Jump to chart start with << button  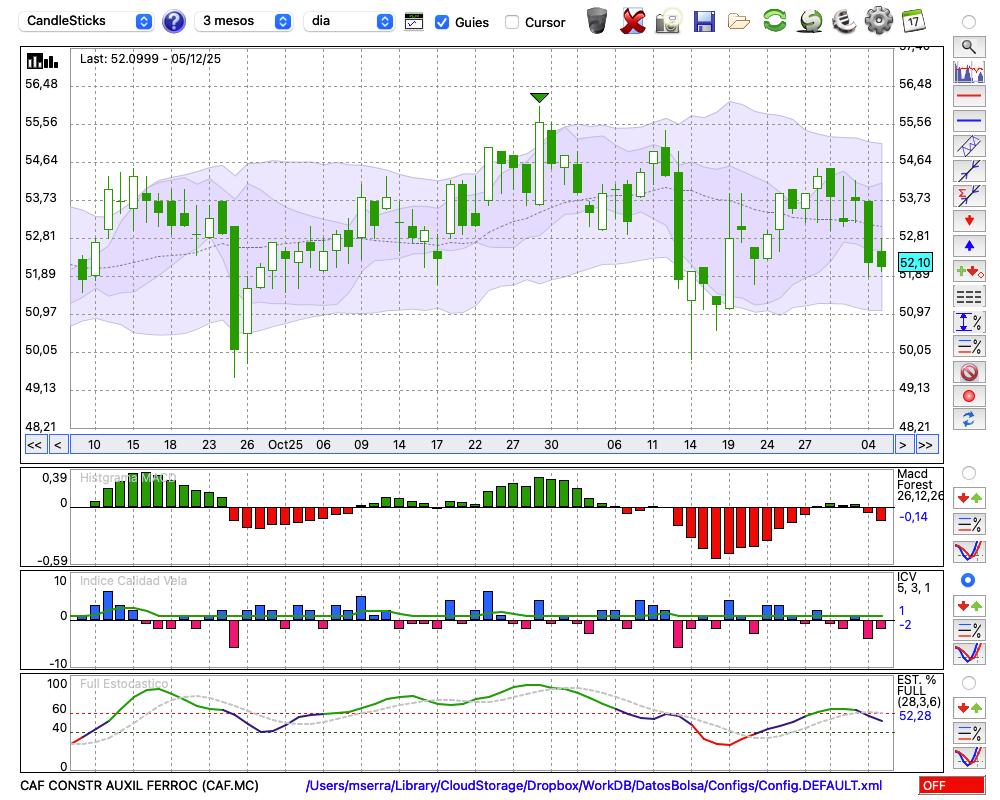pos(35,445)
